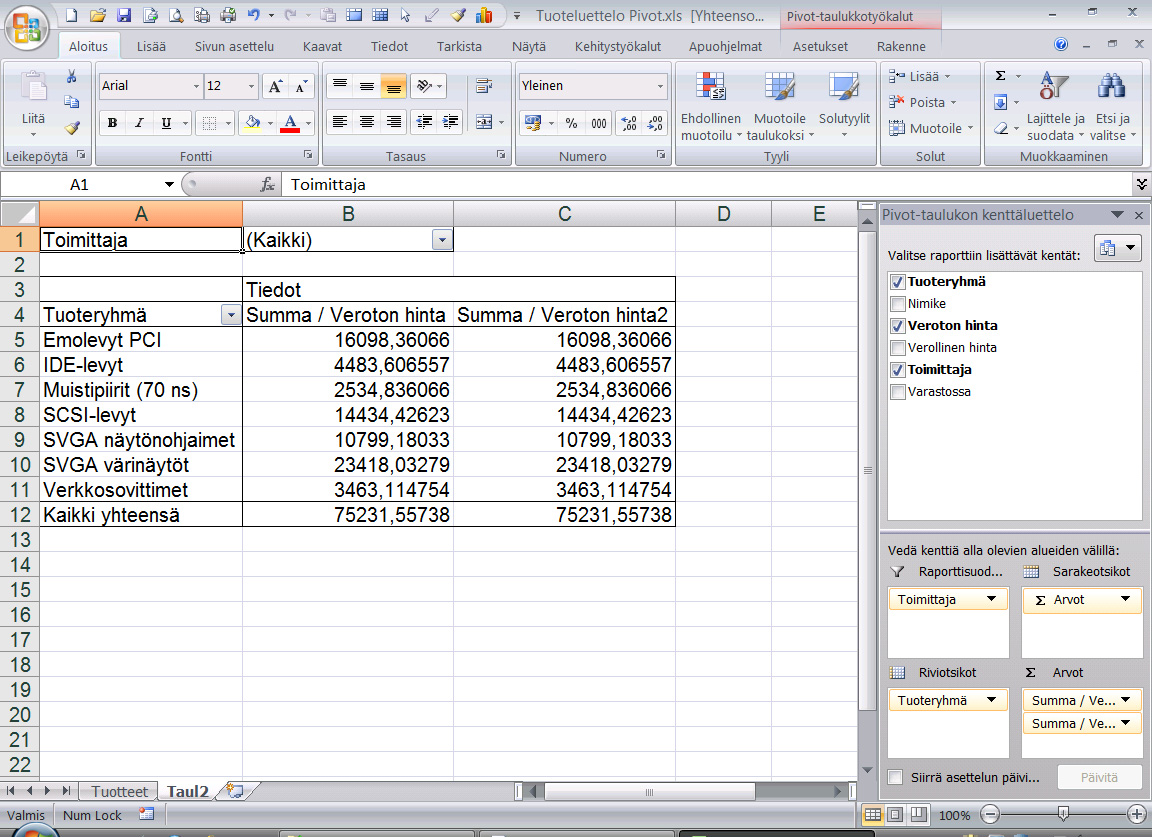
Task: Adjust the zoom slider handle
Action: point(1062,813)
